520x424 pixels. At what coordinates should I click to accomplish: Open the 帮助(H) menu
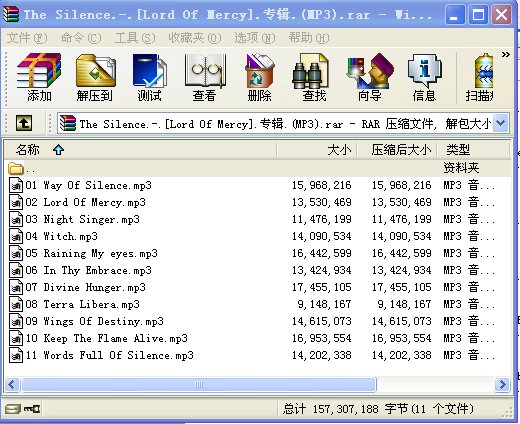coord(309,38)
